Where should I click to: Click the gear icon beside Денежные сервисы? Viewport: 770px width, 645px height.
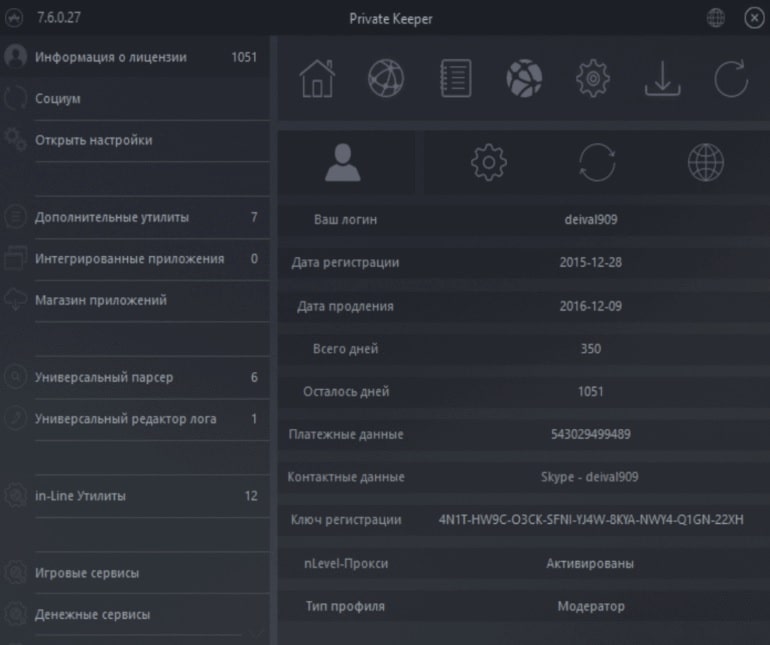[x=15, y=614]
